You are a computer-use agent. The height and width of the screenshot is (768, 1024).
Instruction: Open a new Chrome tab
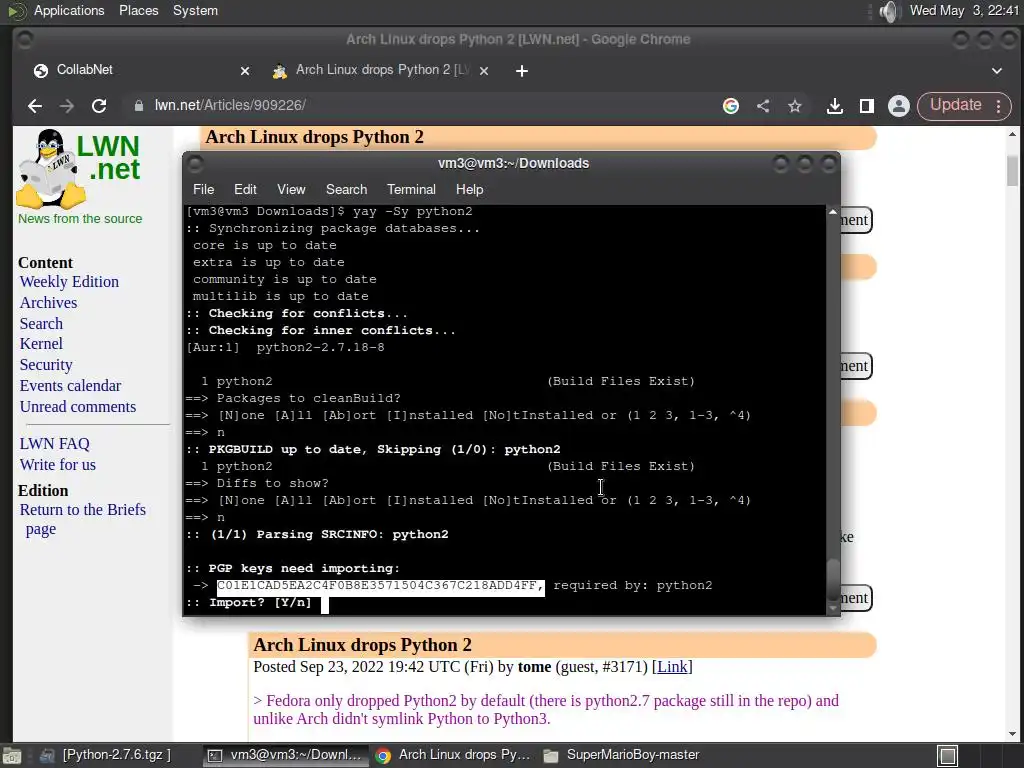[521, 71]
